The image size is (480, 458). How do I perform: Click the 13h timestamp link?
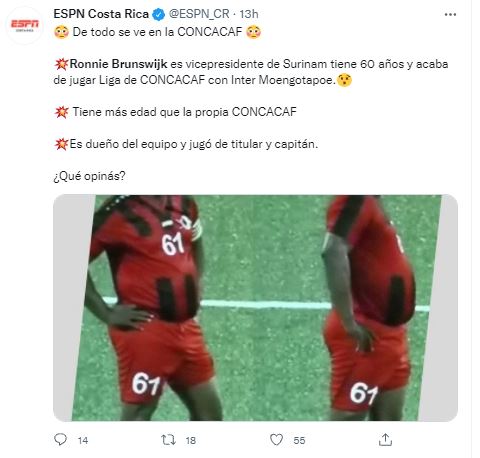pos(249,14)
